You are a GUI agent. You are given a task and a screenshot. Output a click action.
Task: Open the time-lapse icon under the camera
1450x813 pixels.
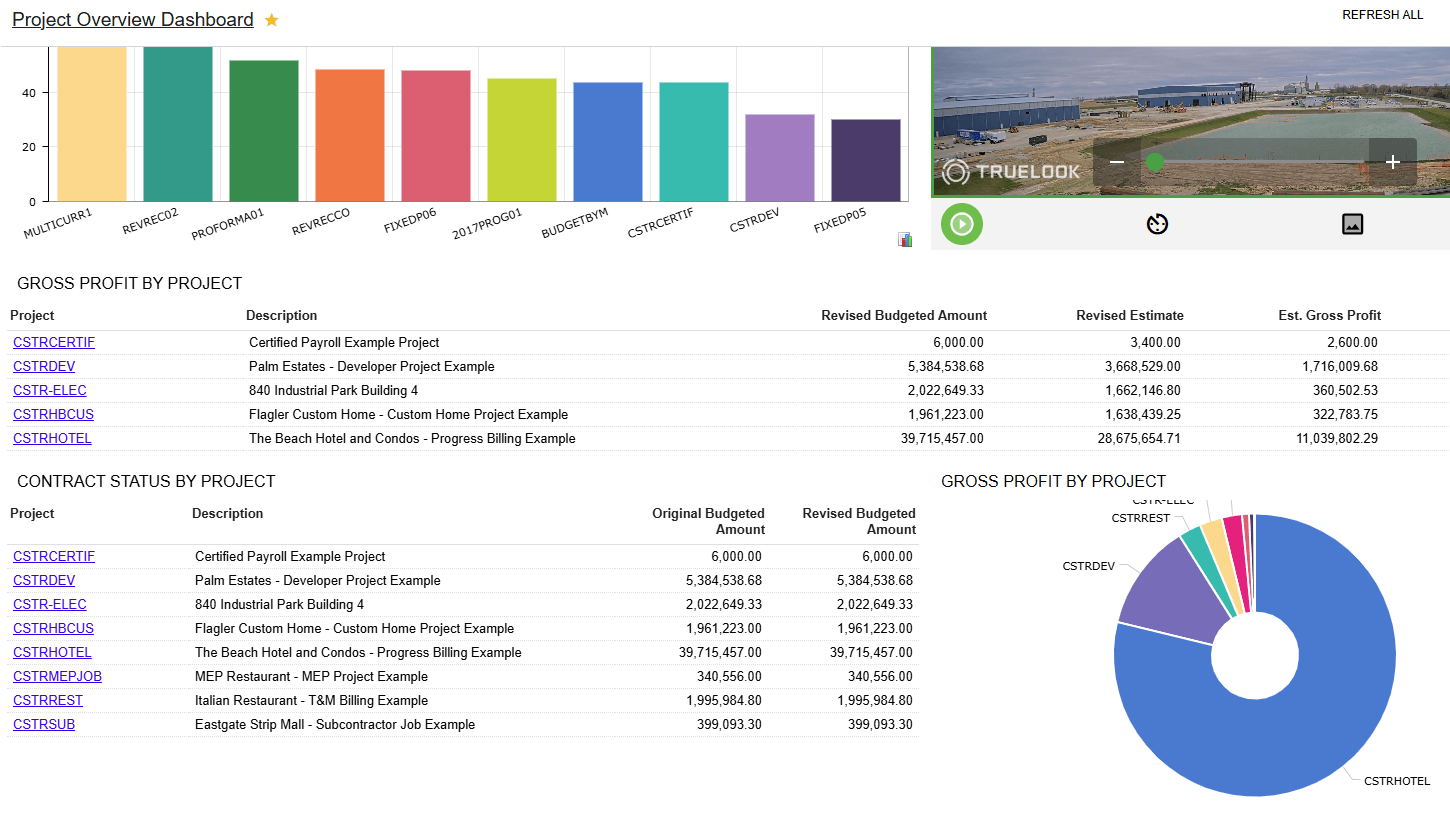[x=1157, y=224]
